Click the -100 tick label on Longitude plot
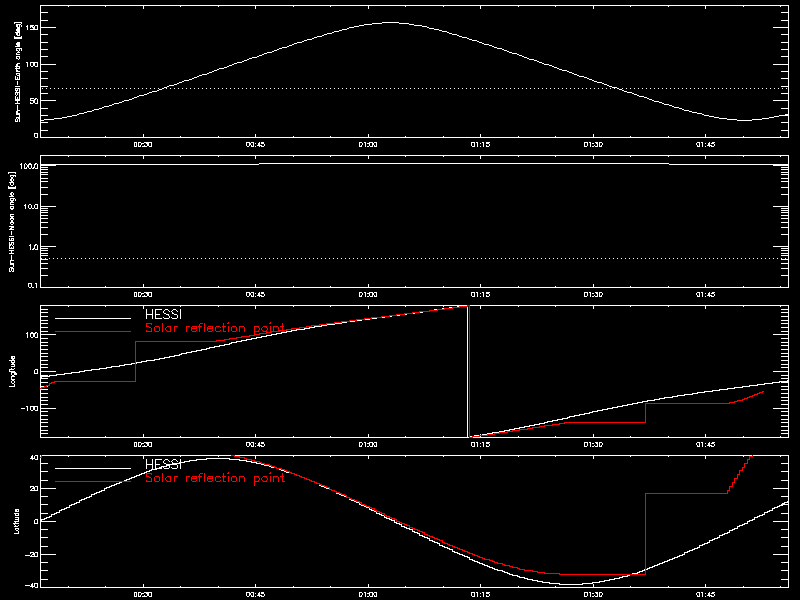 pyautogui.click(x=30, y=409)
